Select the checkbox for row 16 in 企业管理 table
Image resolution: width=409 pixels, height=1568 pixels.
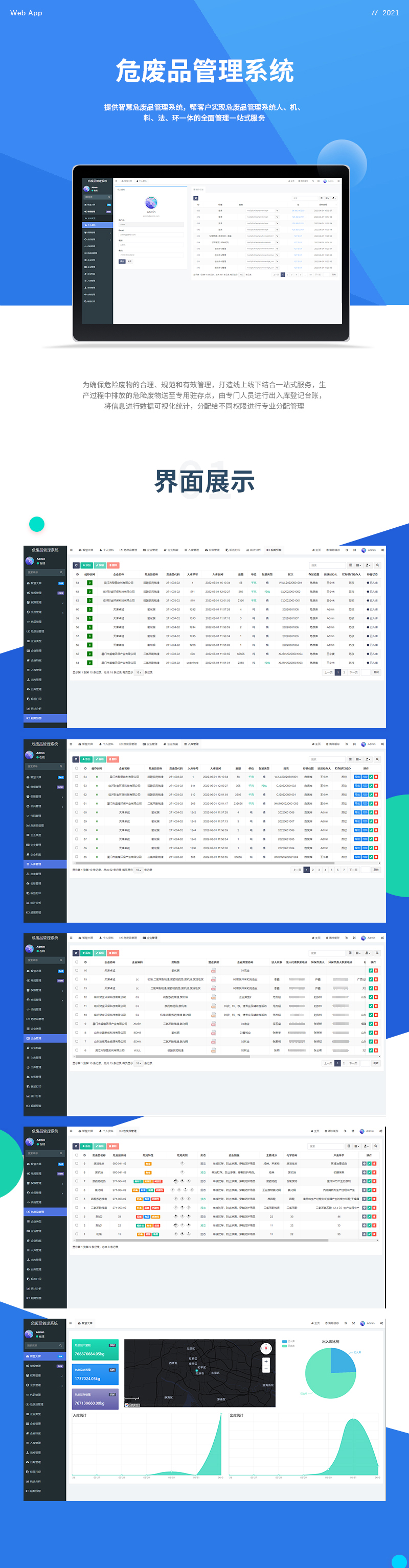(x=77, y=971)
